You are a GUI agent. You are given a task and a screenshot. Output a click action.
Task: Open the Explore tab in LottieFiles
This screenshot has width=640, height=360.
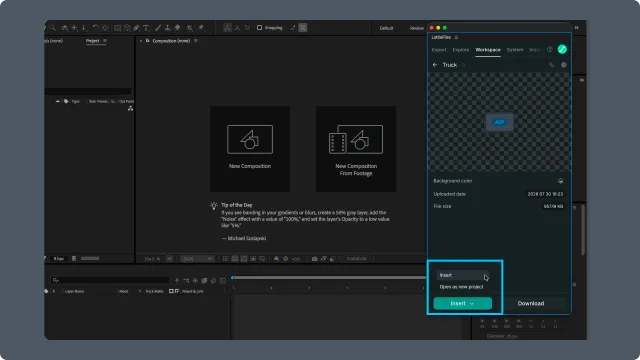pyautogui.click(x=461, y=50)
